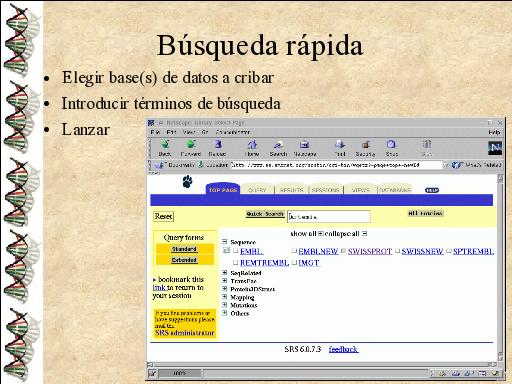Open the RESULTS tab
Screen dimensions: 512x384
(292, 190)
